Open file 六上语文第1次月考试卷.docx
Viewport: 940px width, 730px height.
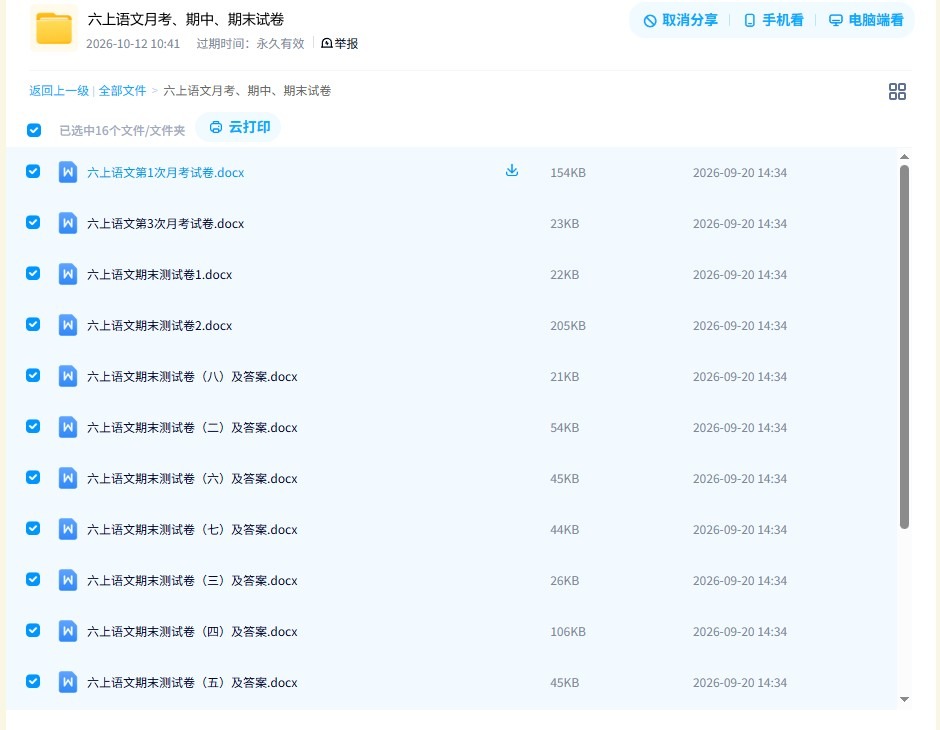pyautogui.click(x=165, y=173)
